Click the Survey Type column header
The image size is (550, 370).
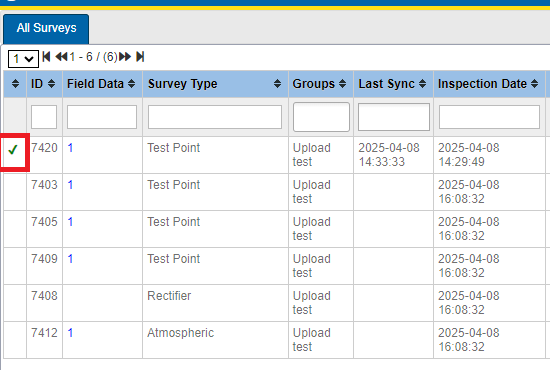215,84
